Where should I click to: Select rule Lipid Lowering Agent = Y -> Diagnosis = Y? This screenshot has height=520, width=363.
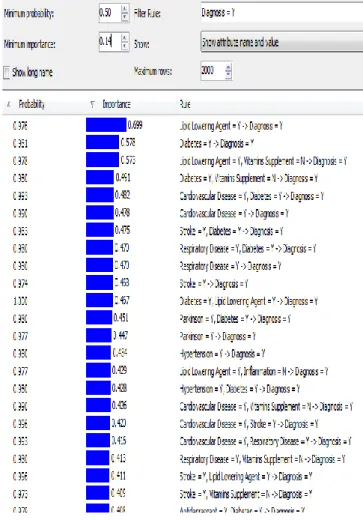coord(231,126)
